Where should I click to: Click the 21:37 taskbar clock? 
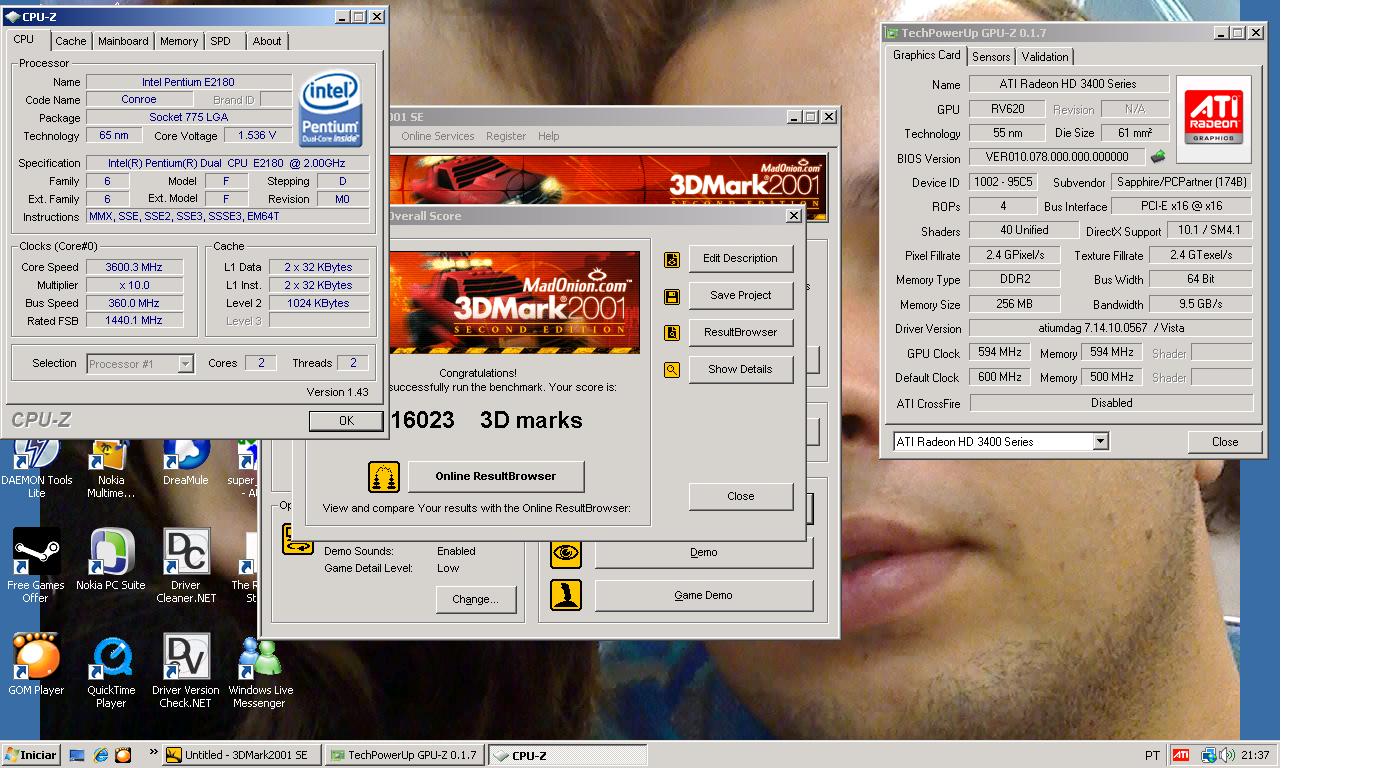click(x=1255, y=755)
